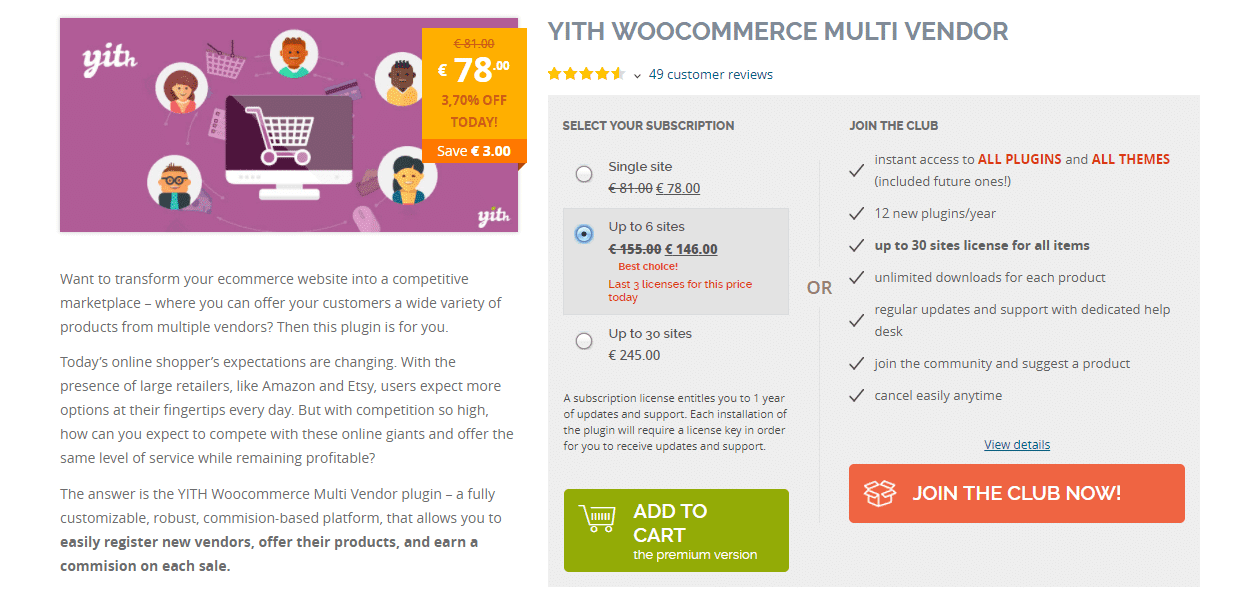The height and width of the screenshot is (594, 1259).
Task: Open the "49 customer reviews" link
Action: click(710, 74)
